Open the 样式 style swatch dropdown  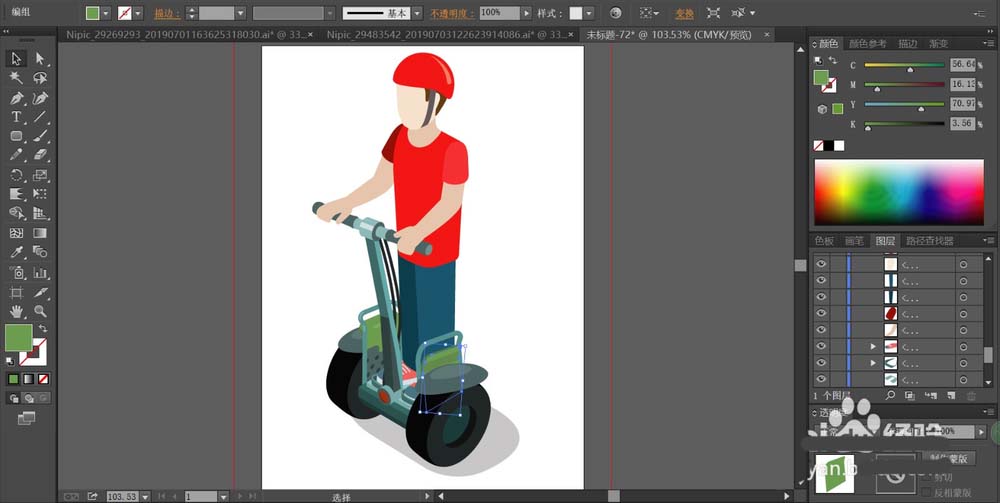coord(589,13)
